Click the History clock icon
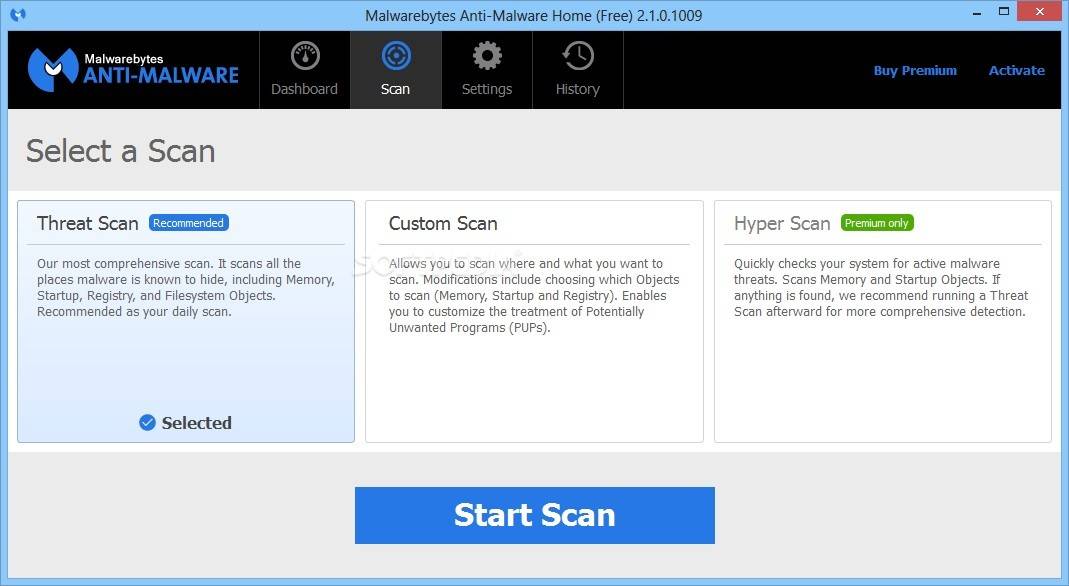The height and width of the screenshot is (586, 1069). pyautogui.click(x=578, y=56)
